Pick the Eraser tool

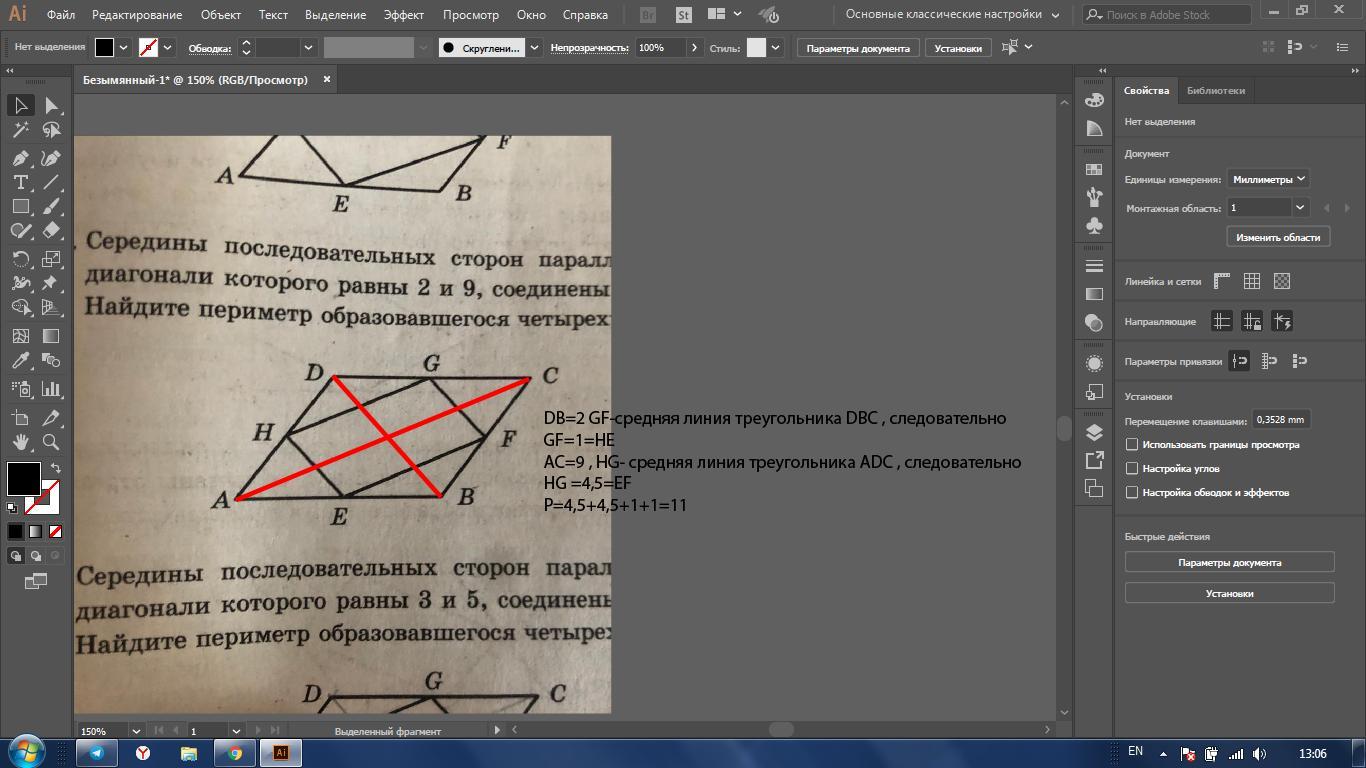click(x=51, y=230)
